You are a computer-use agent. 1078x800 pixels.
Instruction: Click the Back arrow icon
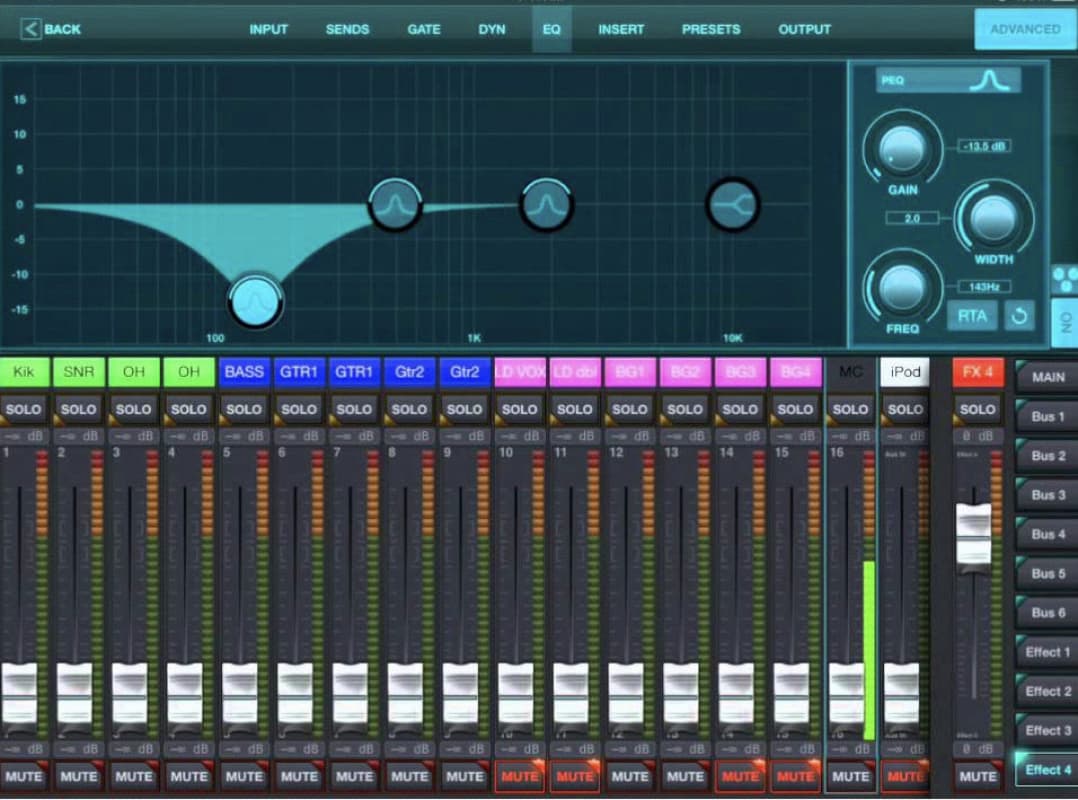(x=31, y=29)
